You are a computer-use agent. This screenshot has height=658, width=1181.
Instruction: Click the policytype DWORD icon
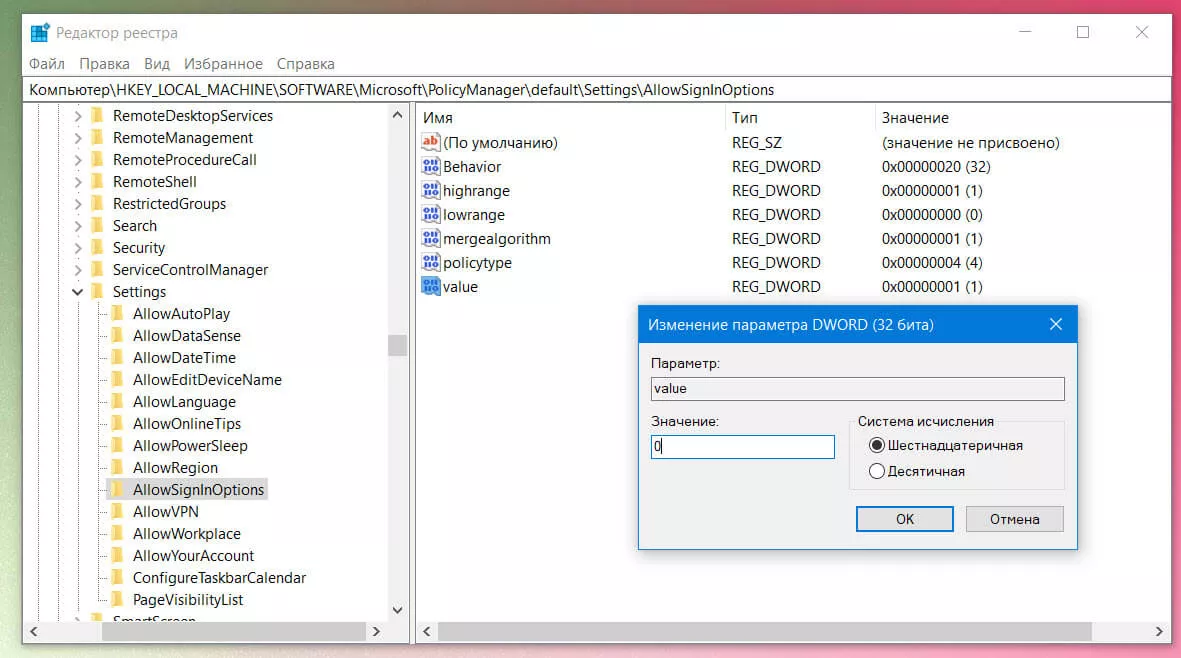pos(431,263)
